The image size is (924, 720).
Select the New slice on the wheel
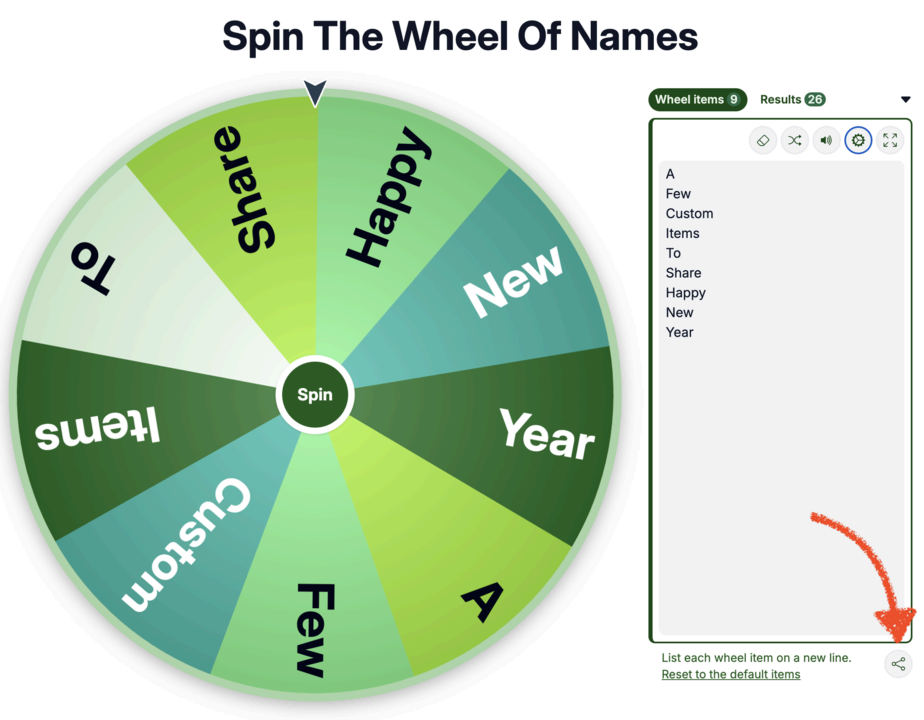pyautogui.click(x=510, y=280)
